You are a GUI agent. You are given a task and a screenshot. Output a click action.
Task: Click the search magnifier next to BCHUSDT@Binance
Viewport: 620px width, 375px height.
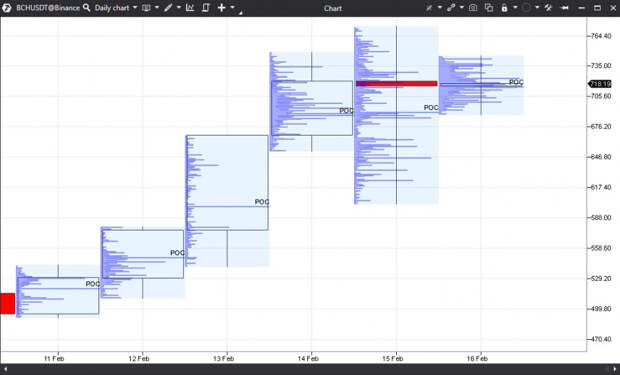pos(87,8)
